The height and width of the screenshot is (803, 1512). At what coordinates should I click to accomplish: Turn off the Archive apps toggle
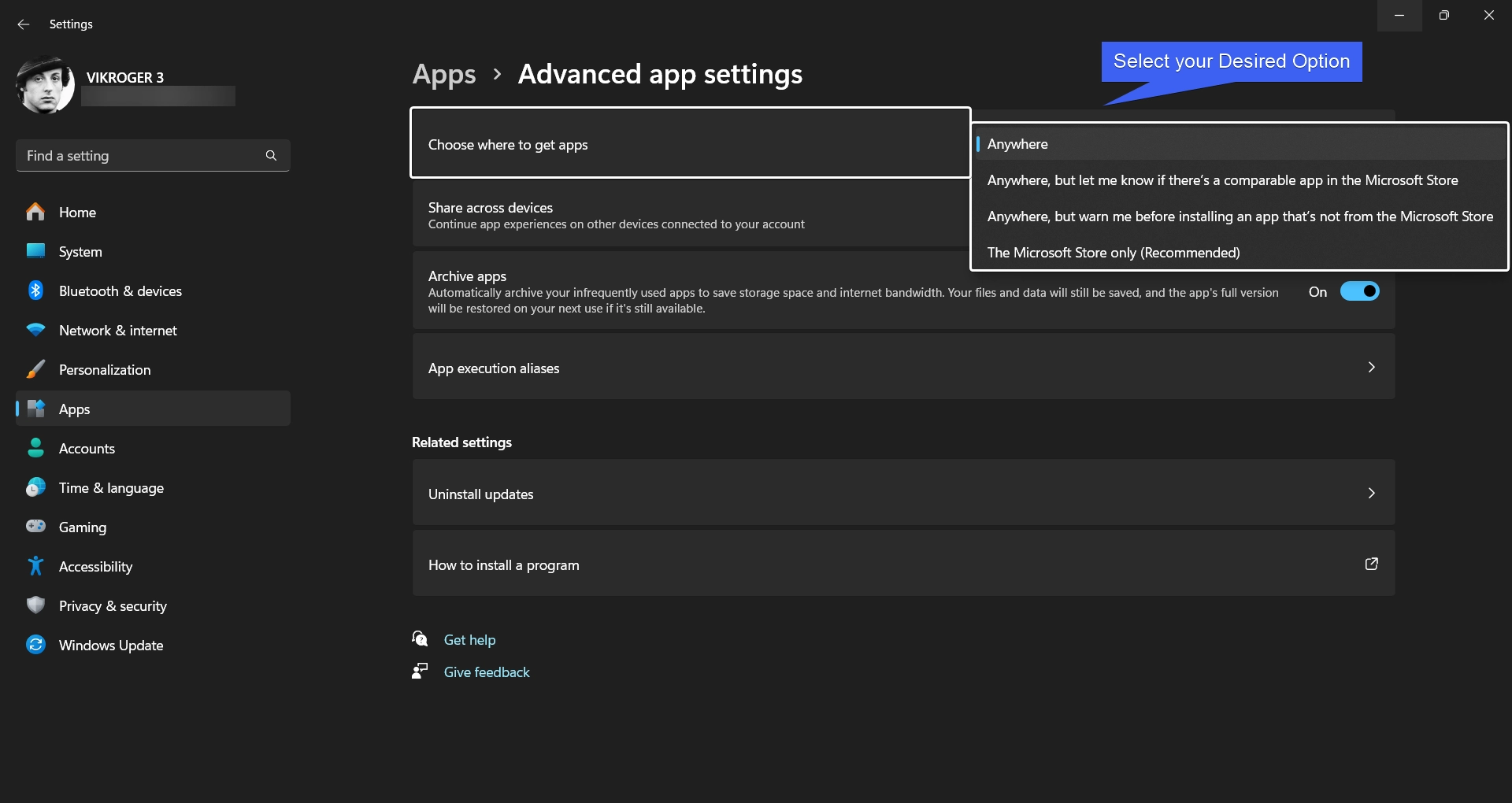click(1360, 291)
